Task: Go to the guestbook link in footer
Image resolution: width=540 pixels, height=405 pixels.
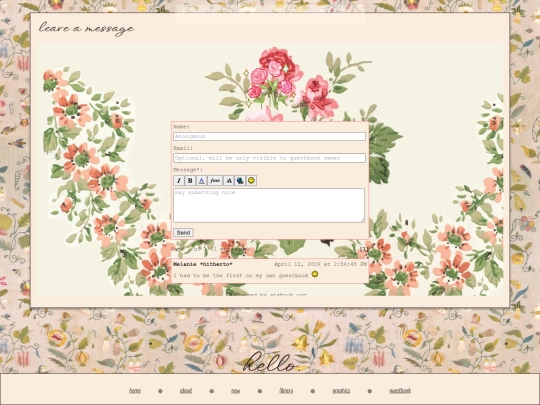Action: 400,391
